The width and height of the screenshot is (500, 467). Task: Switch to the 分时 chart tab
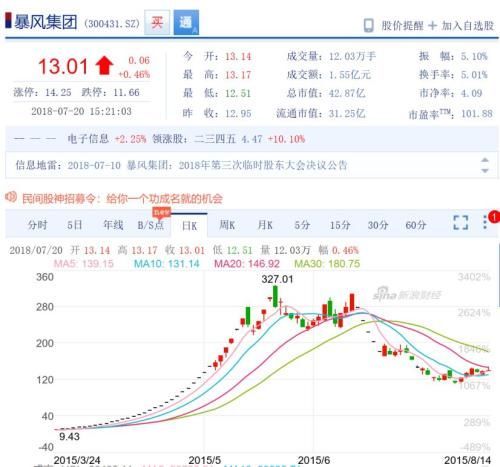pos(37,225)
